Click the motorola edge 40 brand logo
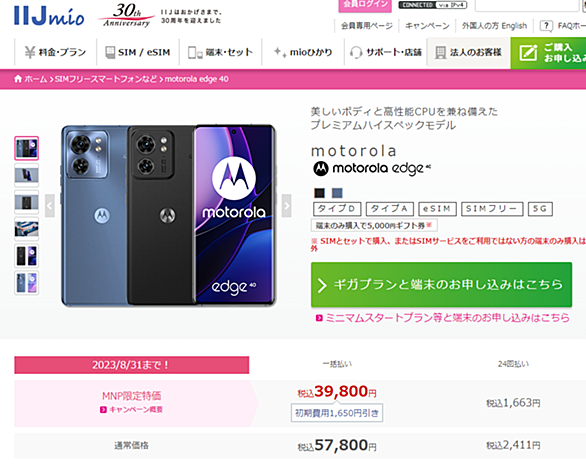586x472 pixels. click(x=372, y=169)
